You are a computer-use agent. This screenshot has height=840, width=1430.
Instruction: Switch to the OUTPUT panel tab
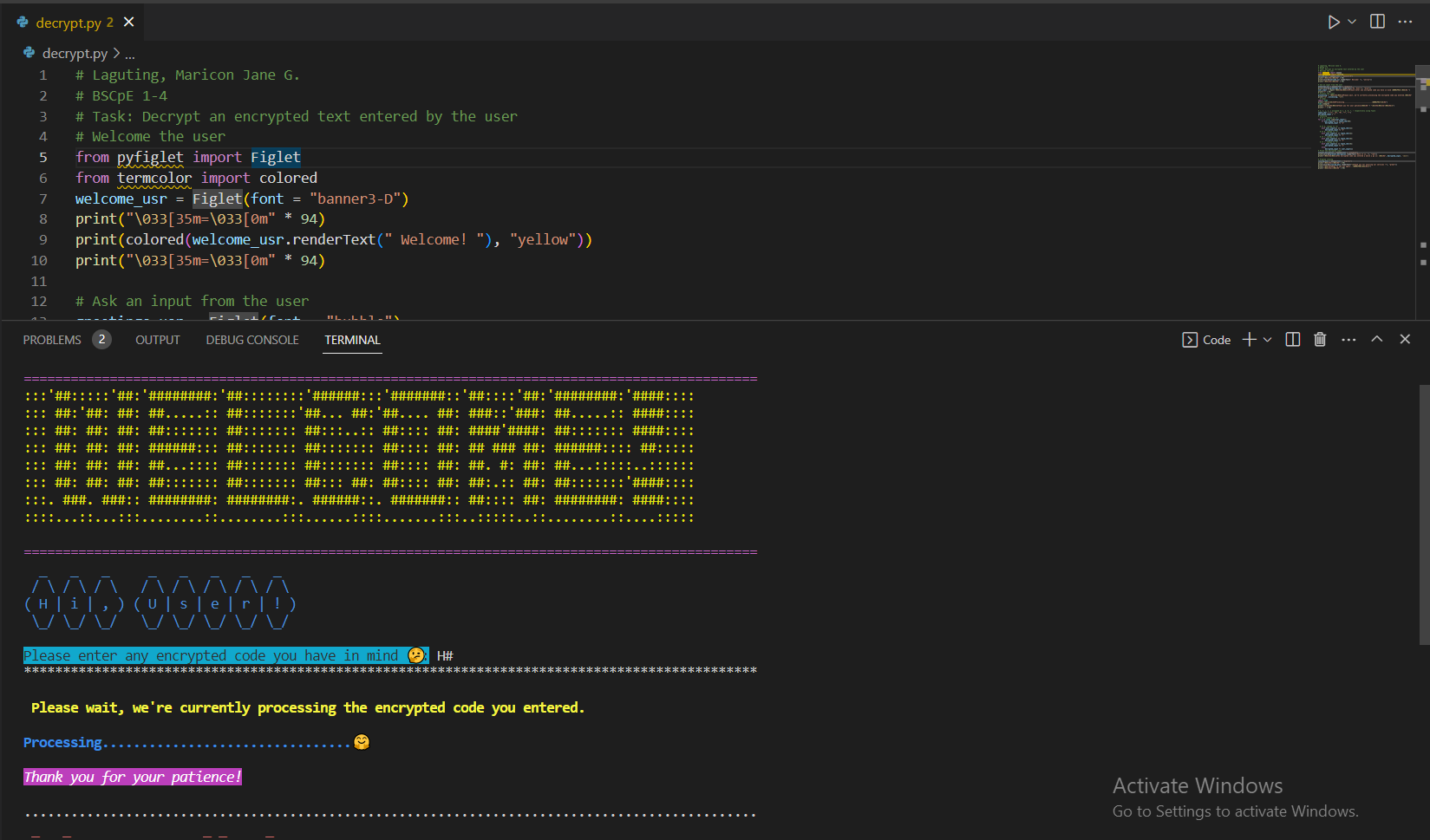158,340
